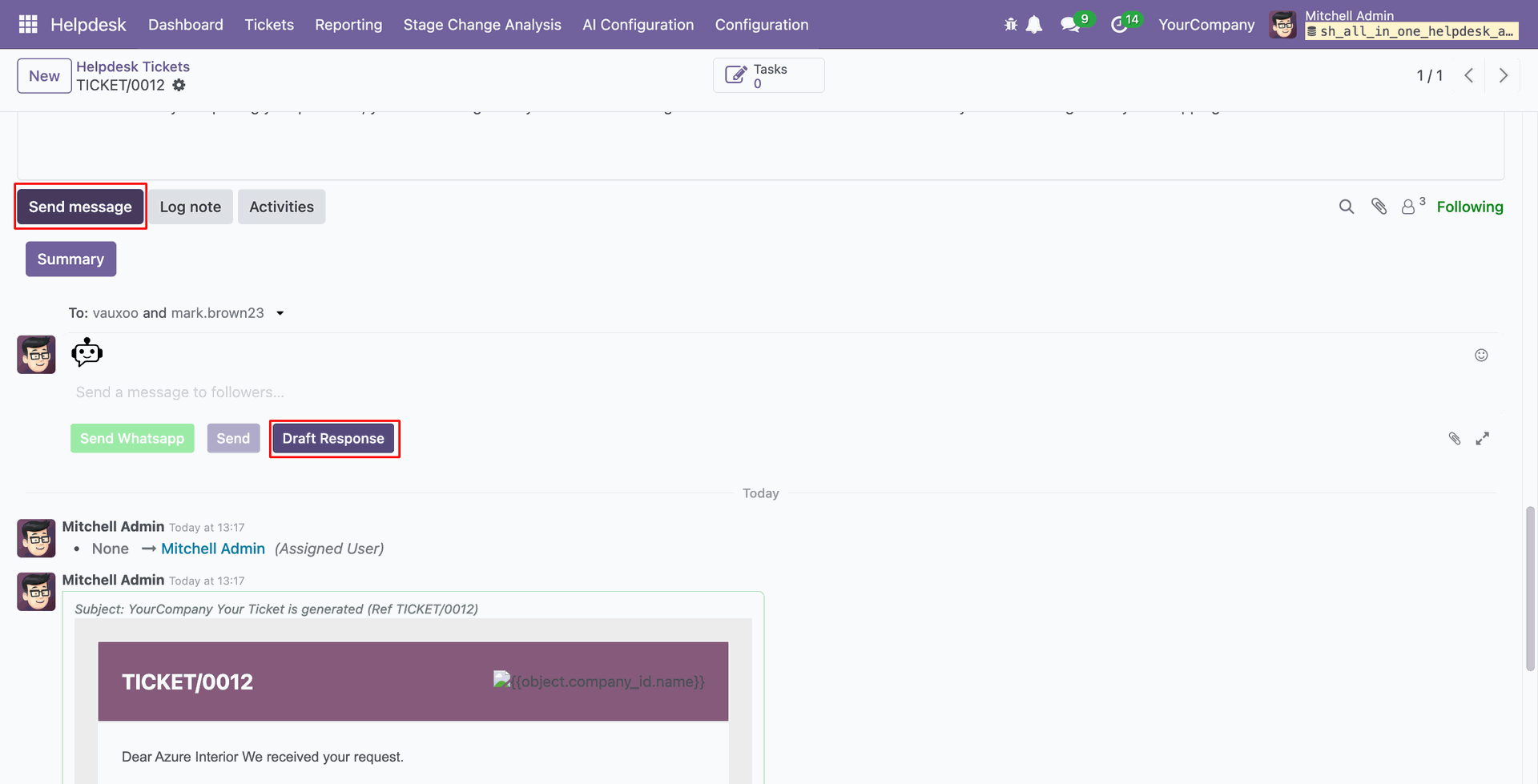
Task: Toggle the Following status
Action: coord(1470,207)
